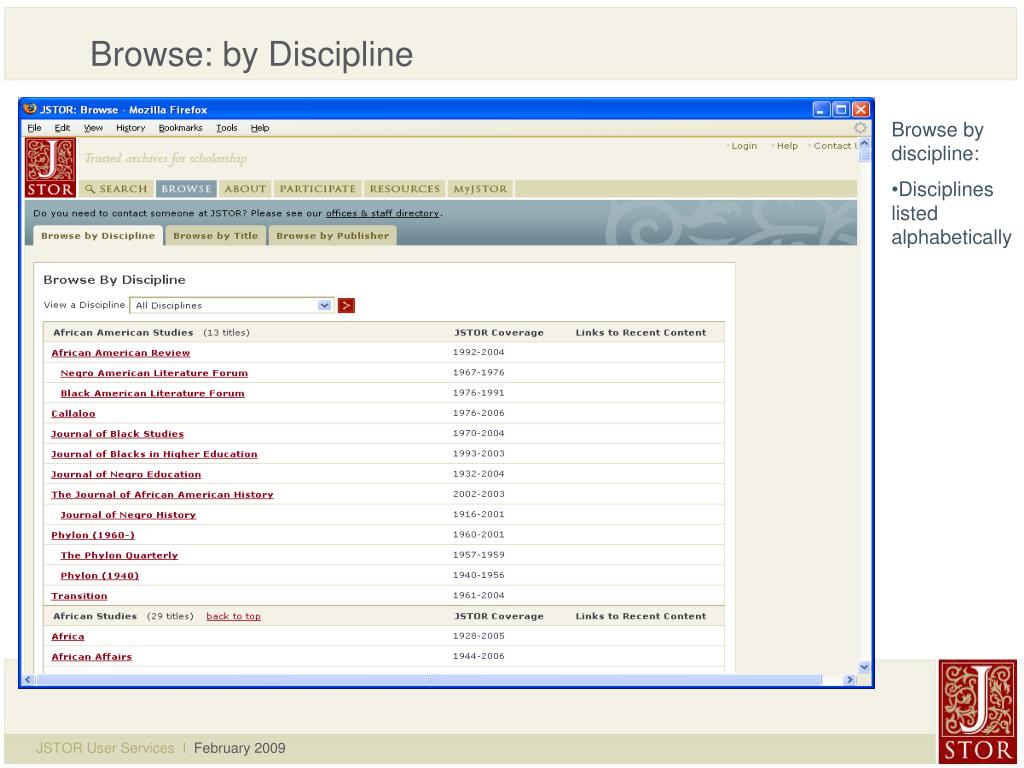
Task: Open The Phylon Quarterly link
Action: tap(119, 555)
